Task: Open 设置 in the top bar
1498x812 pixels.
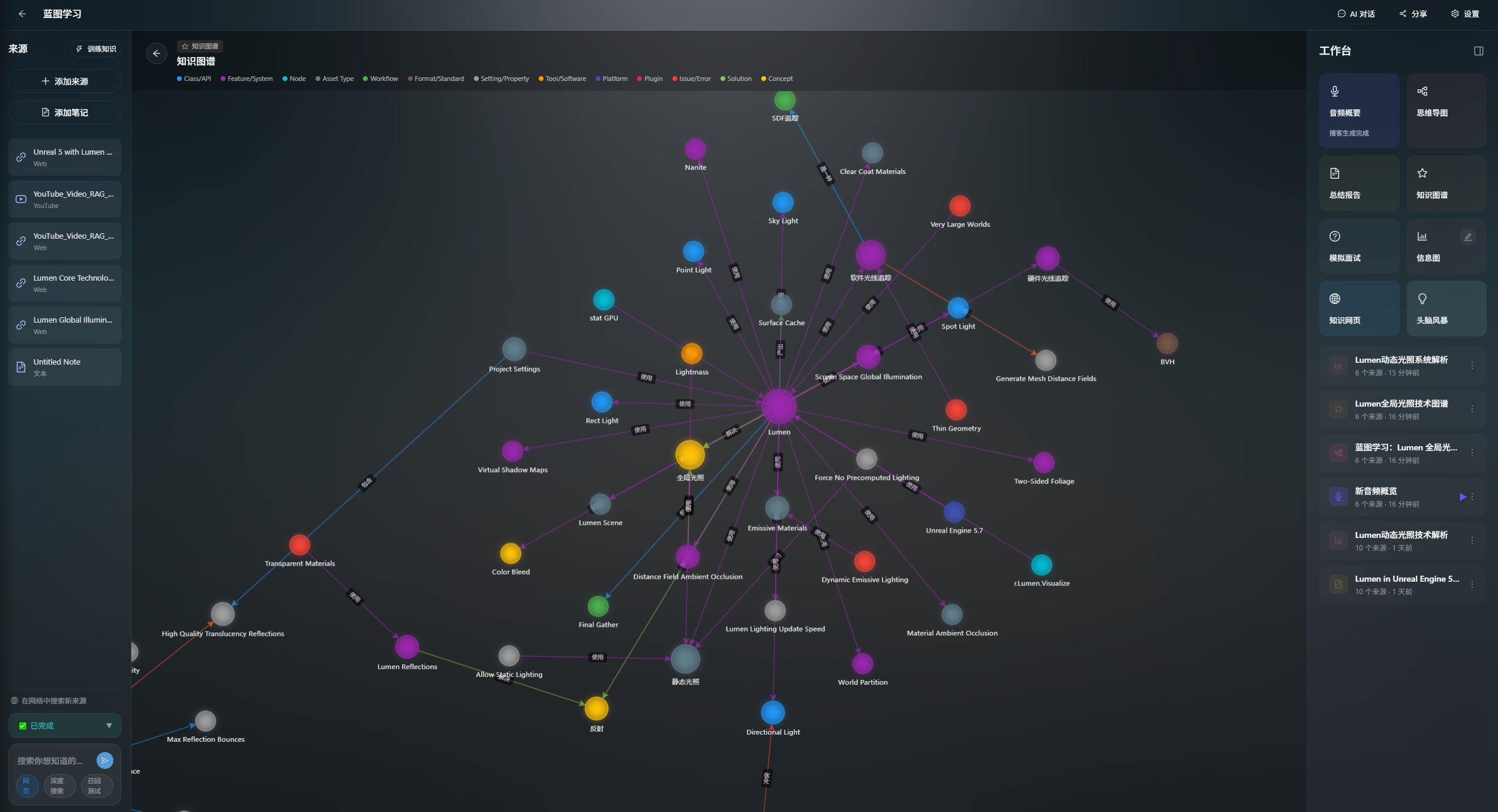Action: coord(1465,14)
